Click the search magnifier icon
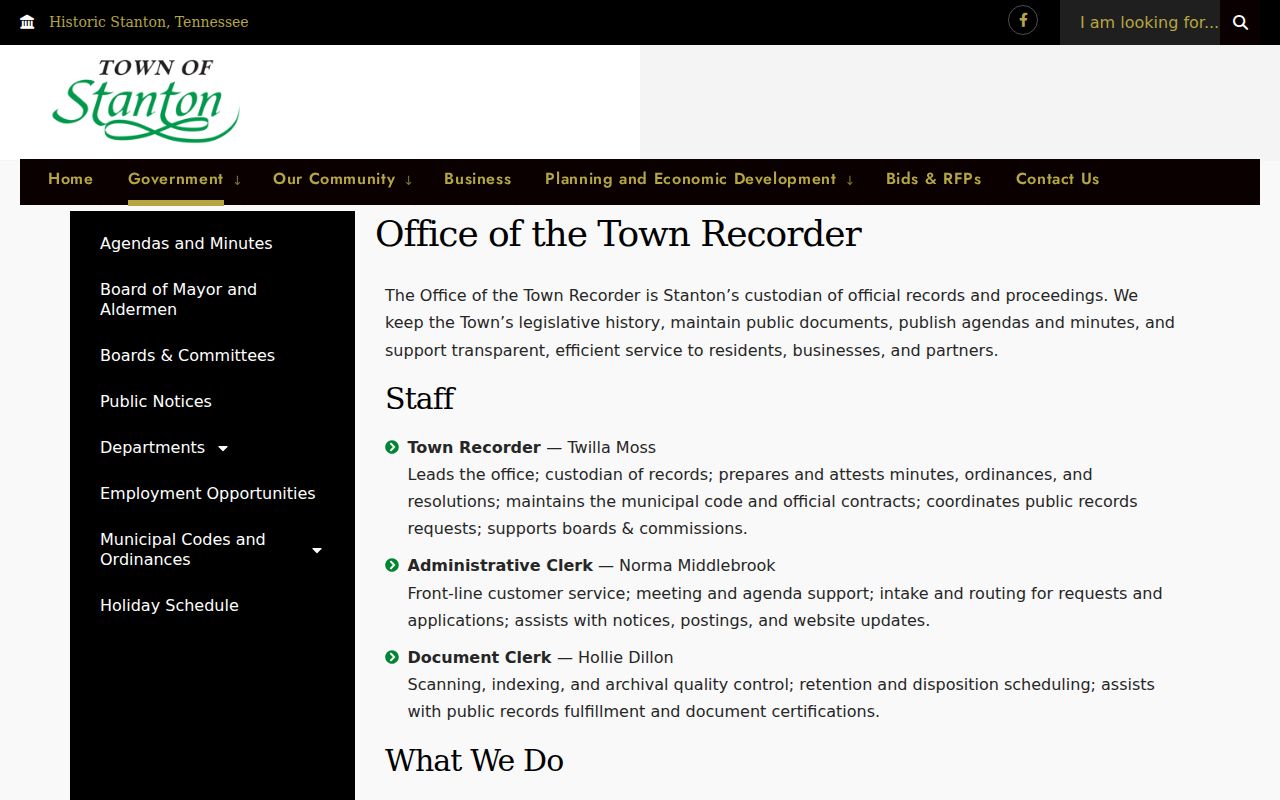 click(x=1240, y=22)
